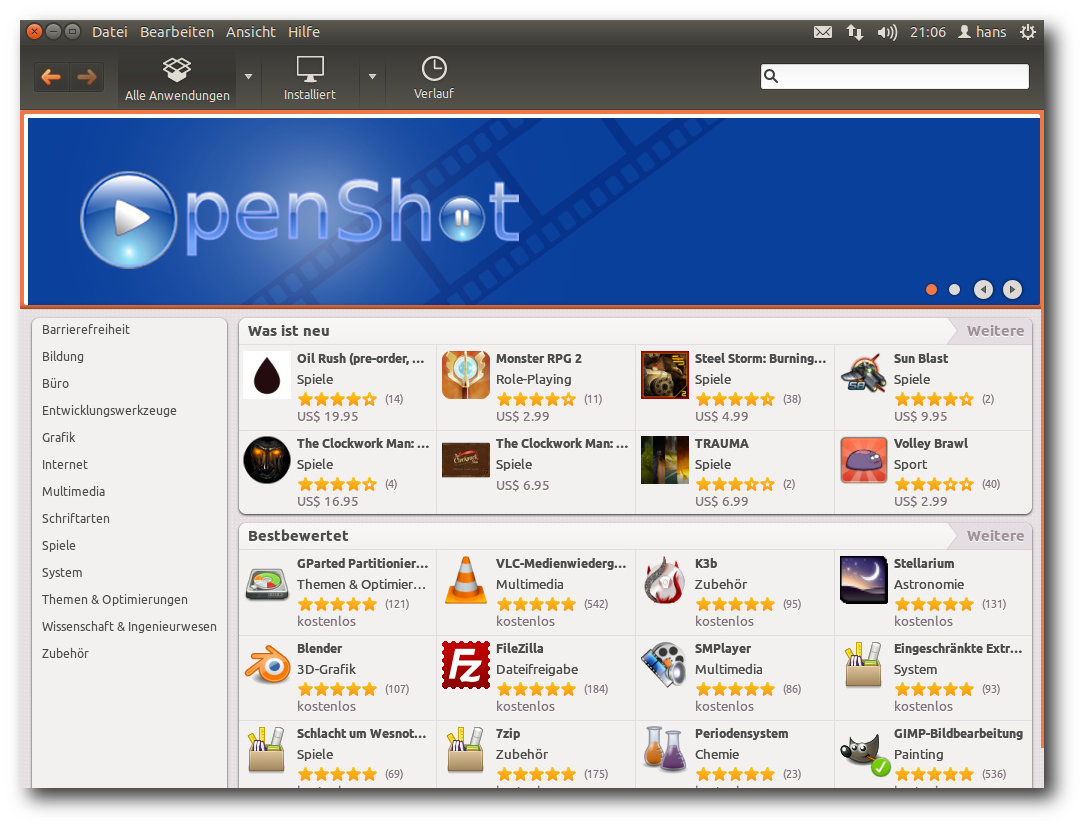Open Periodensystem flask icon
This screenshot has width=1084, height=828.
tap(664, 749)
